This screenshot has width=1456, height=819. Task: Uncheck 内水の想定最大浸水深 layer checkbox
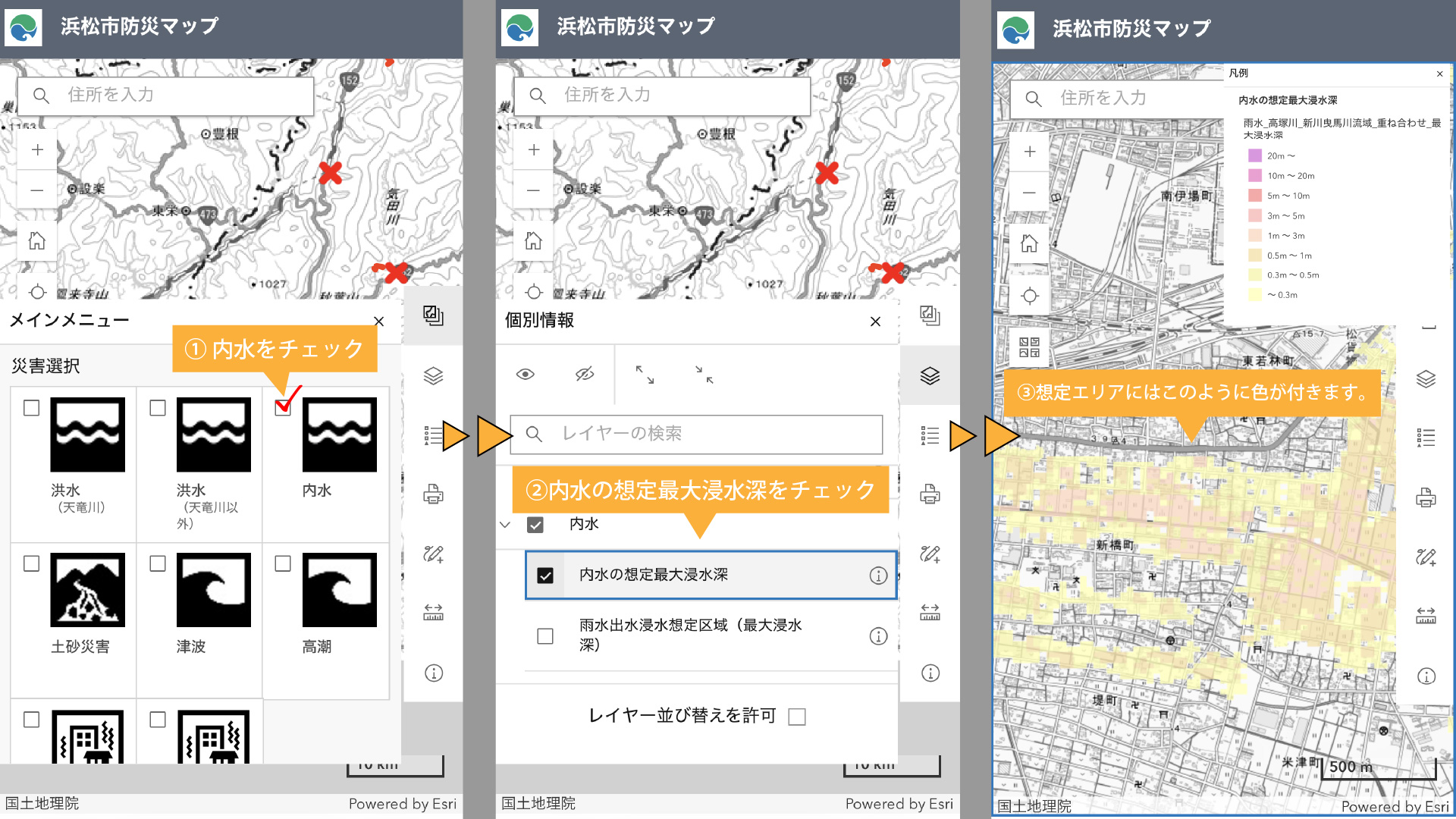pyautogui.click(x=545, y=576)
